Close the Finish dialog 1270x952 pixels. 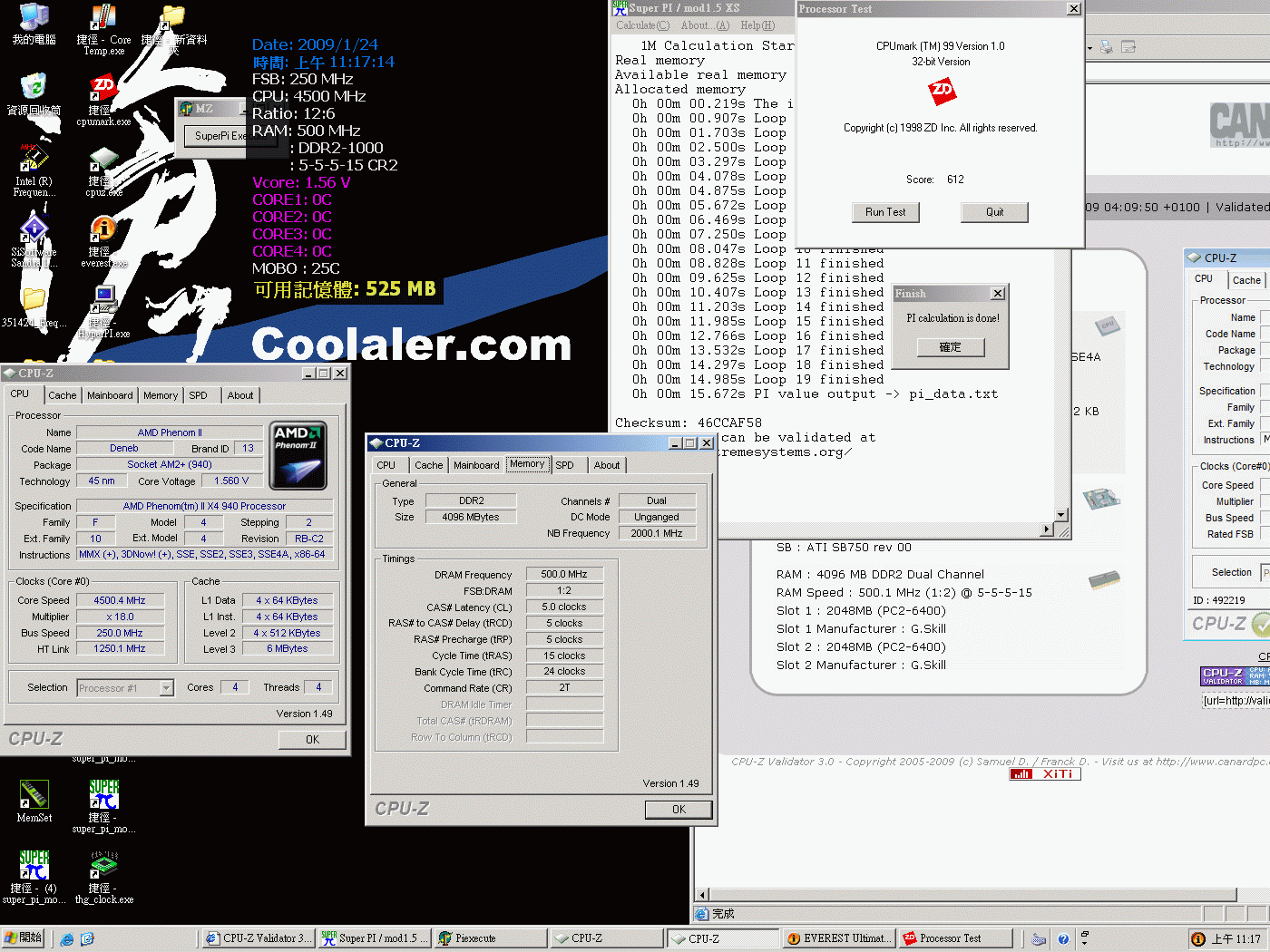[998, 294]
